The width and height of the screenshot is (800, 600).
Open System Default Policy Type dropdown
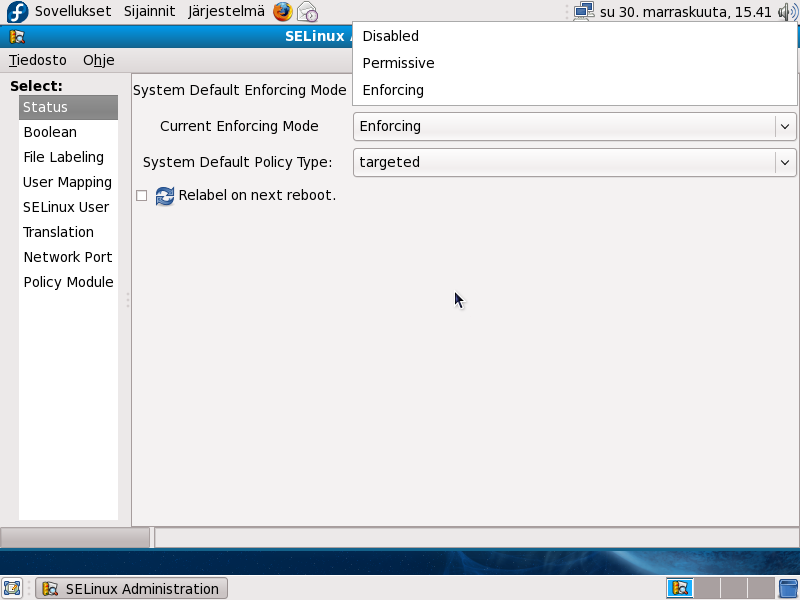coord(574,162)
